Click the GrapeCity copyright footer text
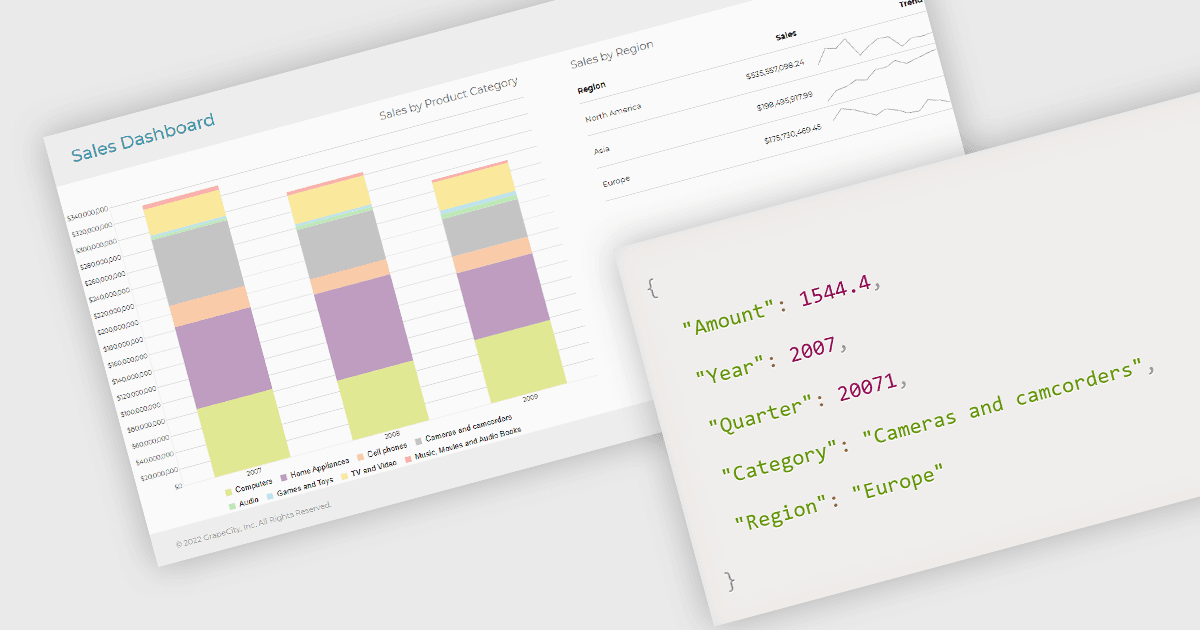Image resolution: width=1200 pixels, height=630 pixels. point(253,524)
